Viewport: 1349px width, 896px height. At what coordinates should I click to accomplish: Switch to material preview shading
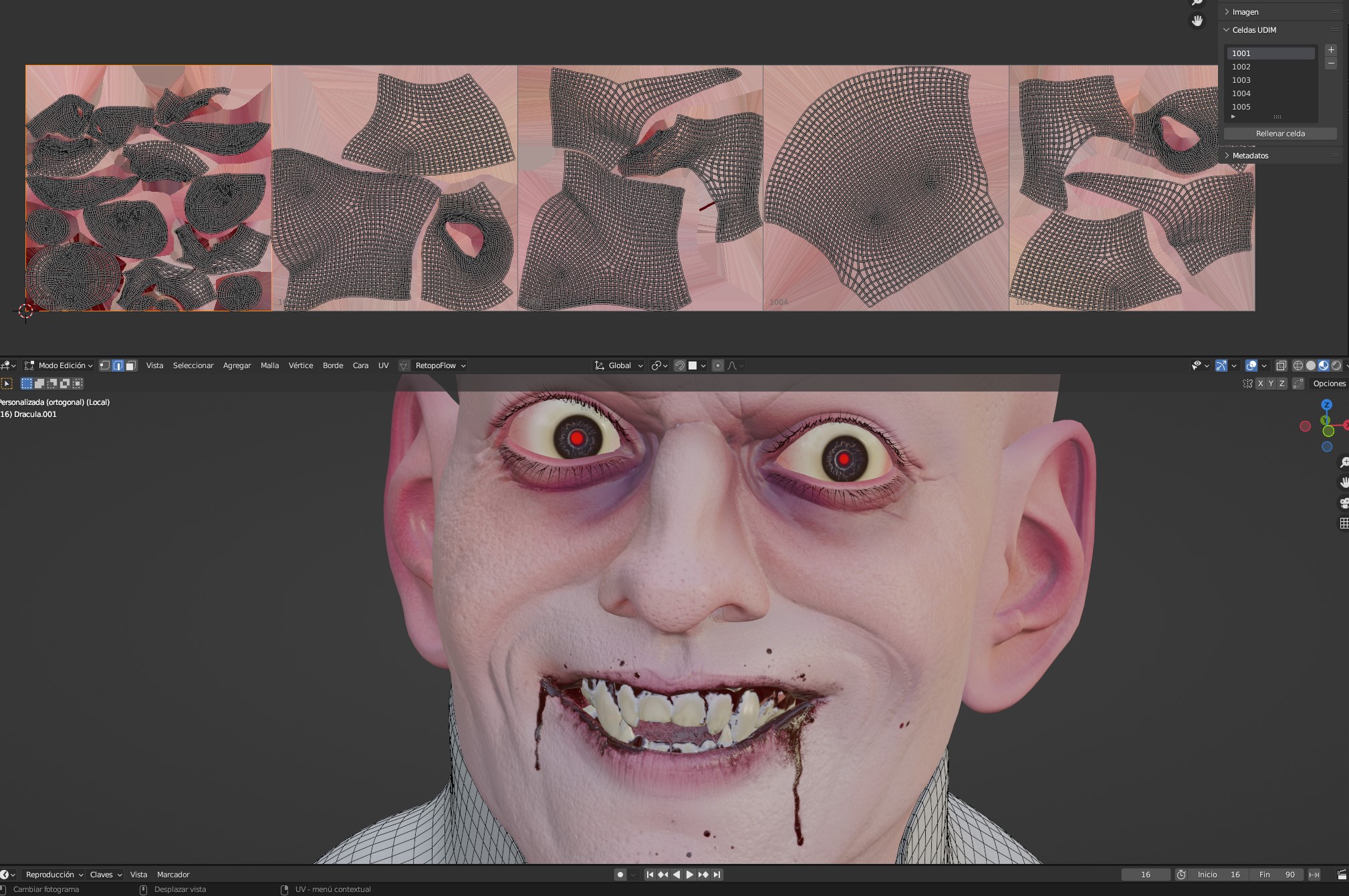coord(1324,365)
